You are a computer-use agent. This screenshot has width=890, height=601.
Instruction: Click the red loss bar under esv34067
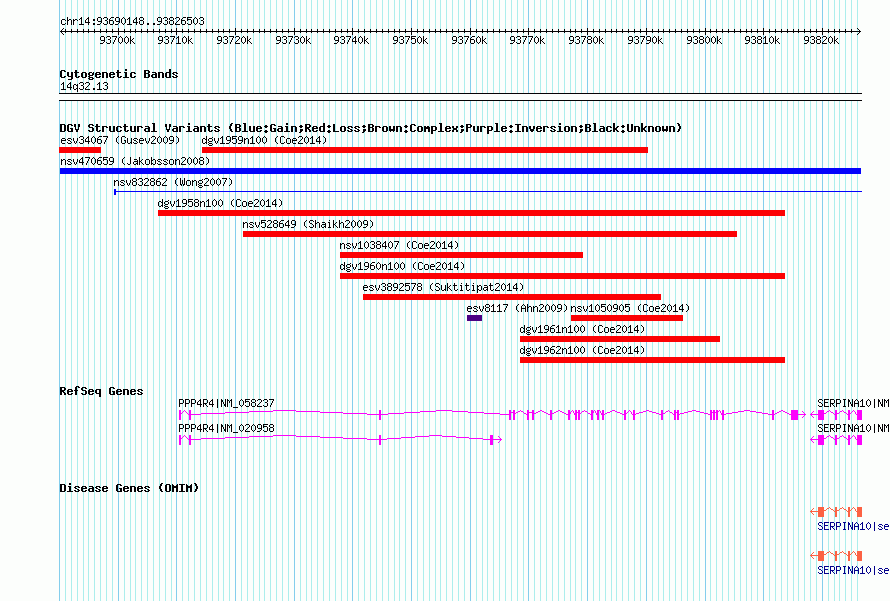pyautogui.click(x=80, y=150)
